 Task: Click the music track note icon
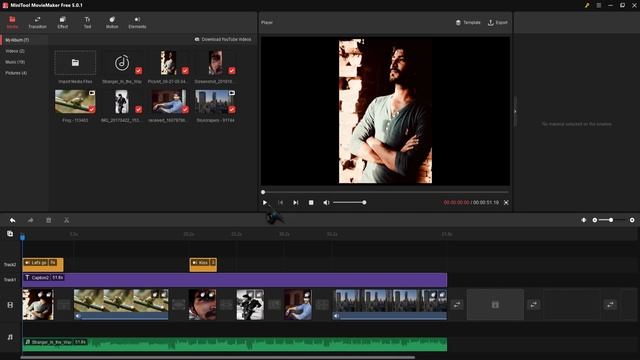pos(10,337)
